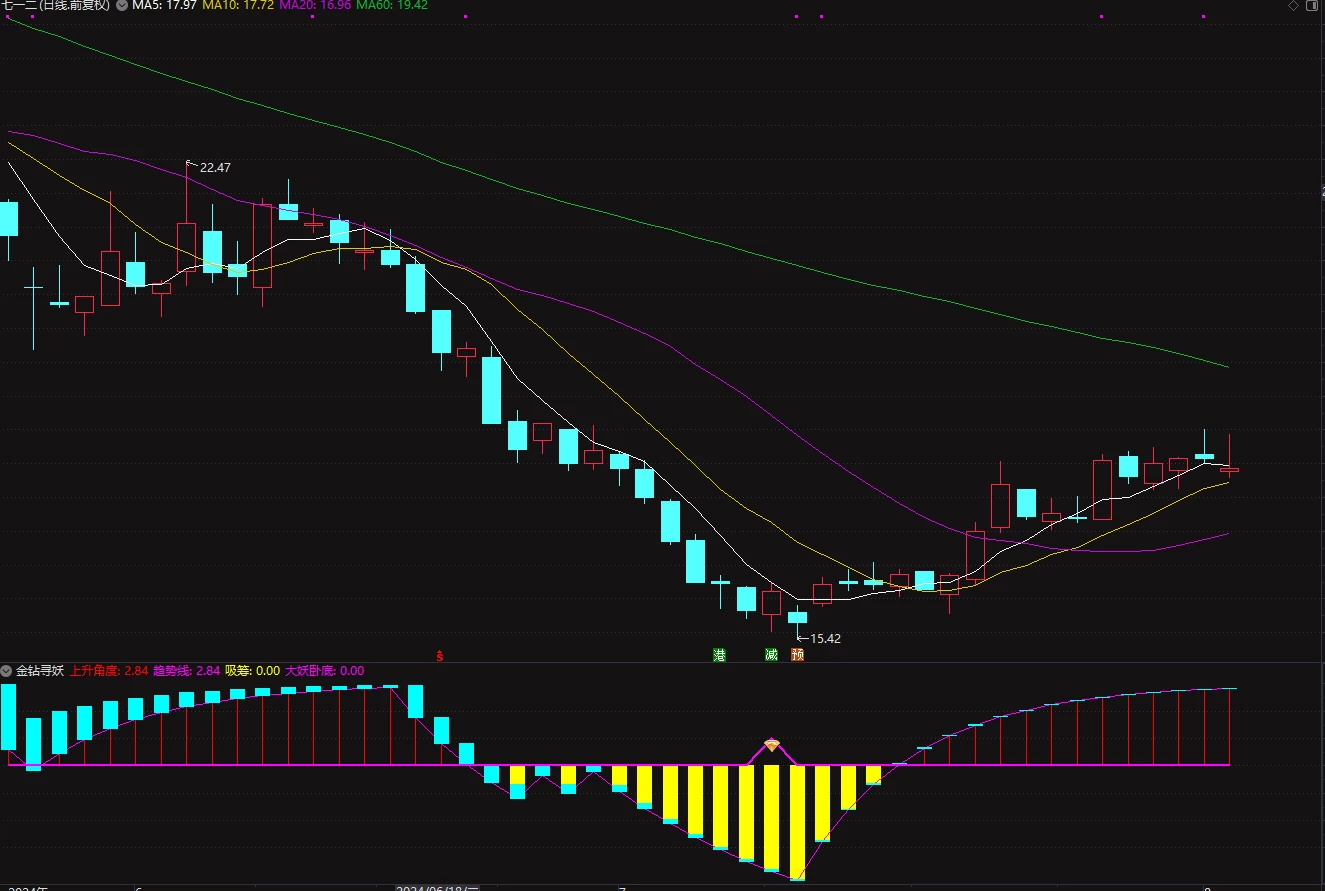Expand the 金钻寻妖 indicator options arrow
The height and width of the screenshot is (891, 1325).
point(7,670)
